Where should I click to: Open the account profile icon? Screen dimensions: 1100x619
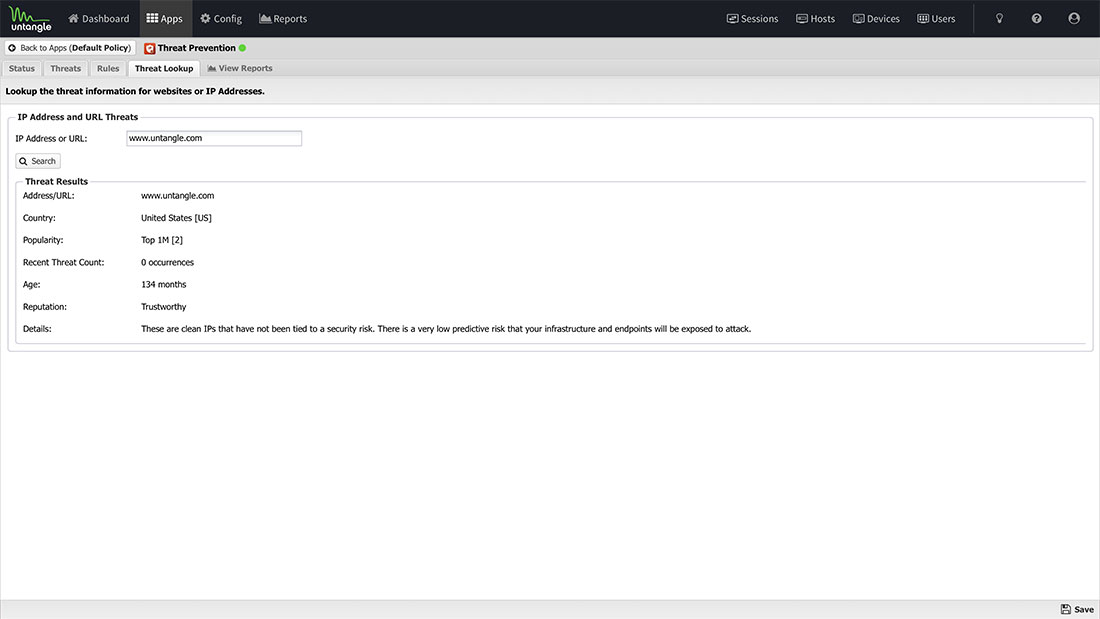[1073, 19]
